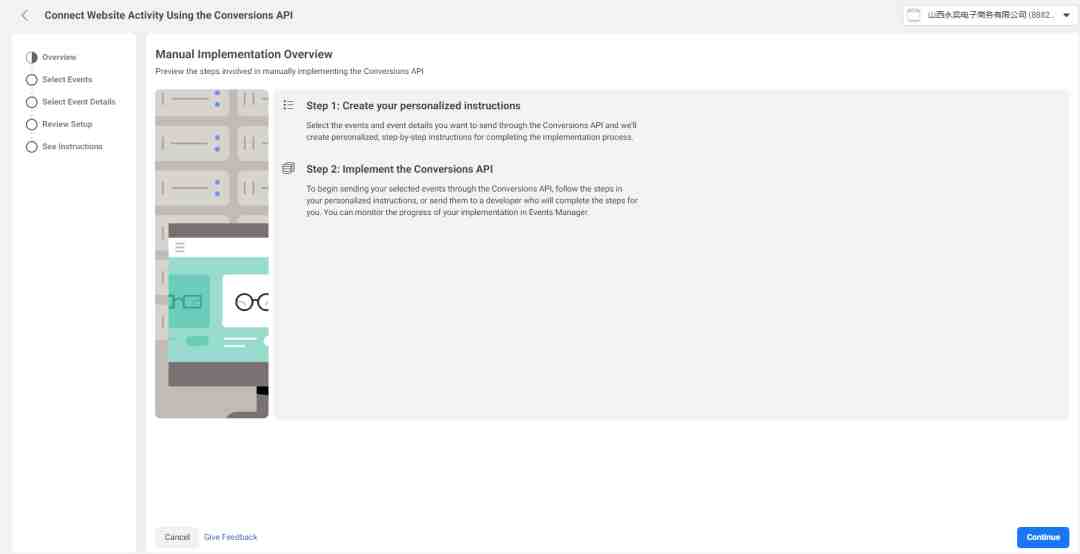Click the business account calendar icon
Image resolution: width=1080 pixels, height=554 pixels.
coord(913,15)
